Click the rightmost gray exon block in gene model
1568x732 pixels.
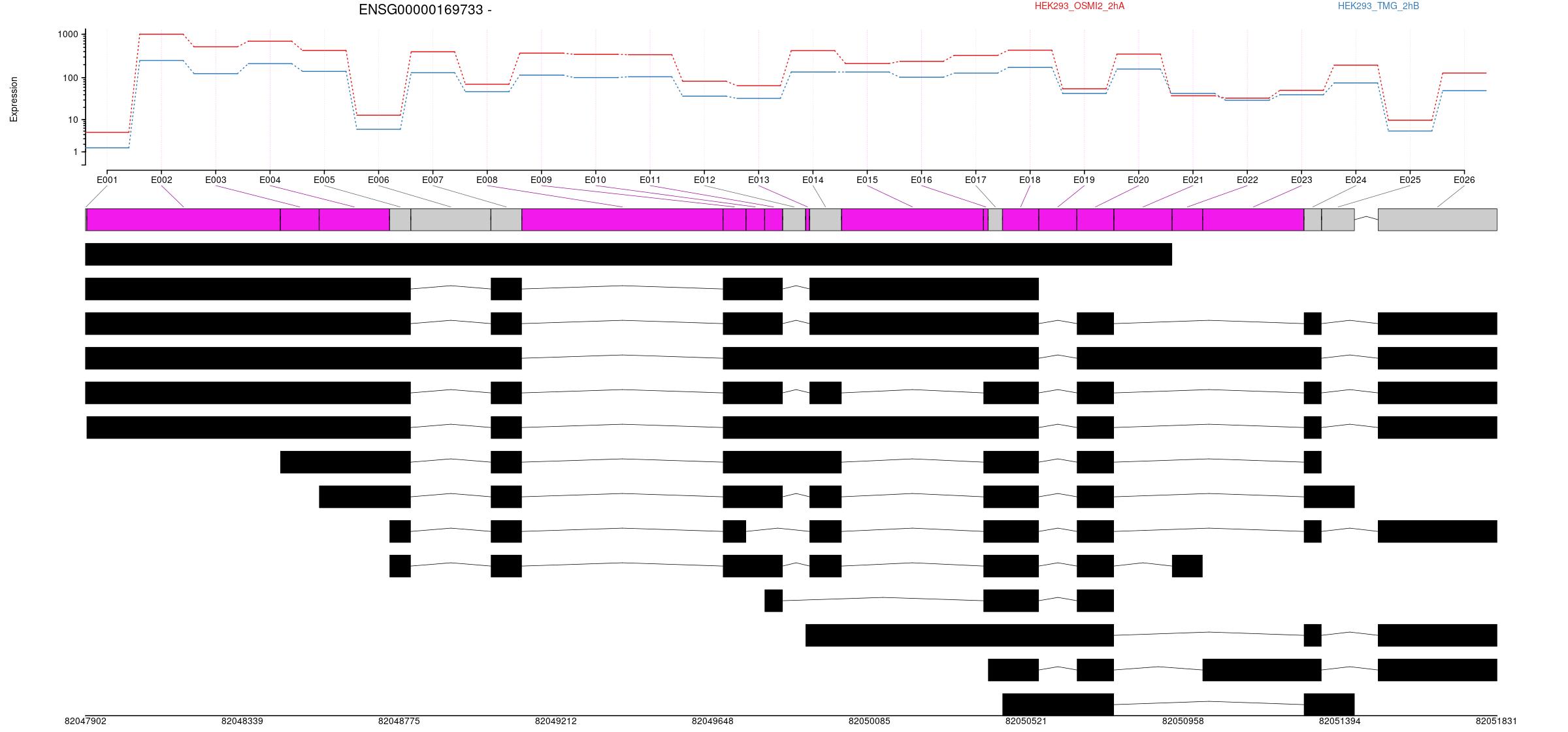pyautogui.click(x=1437, y=220)
